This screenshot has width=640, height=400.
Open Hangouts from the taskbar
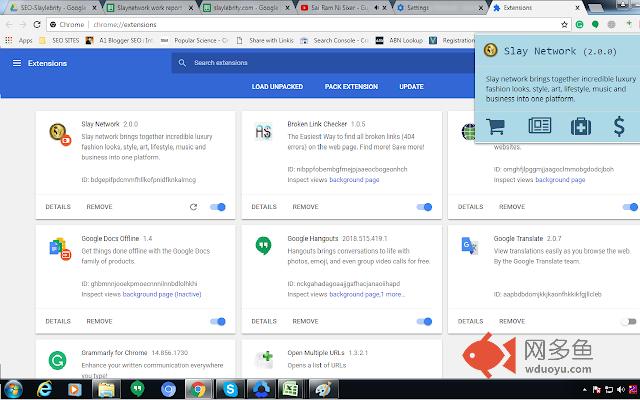[x=138, y=389]
